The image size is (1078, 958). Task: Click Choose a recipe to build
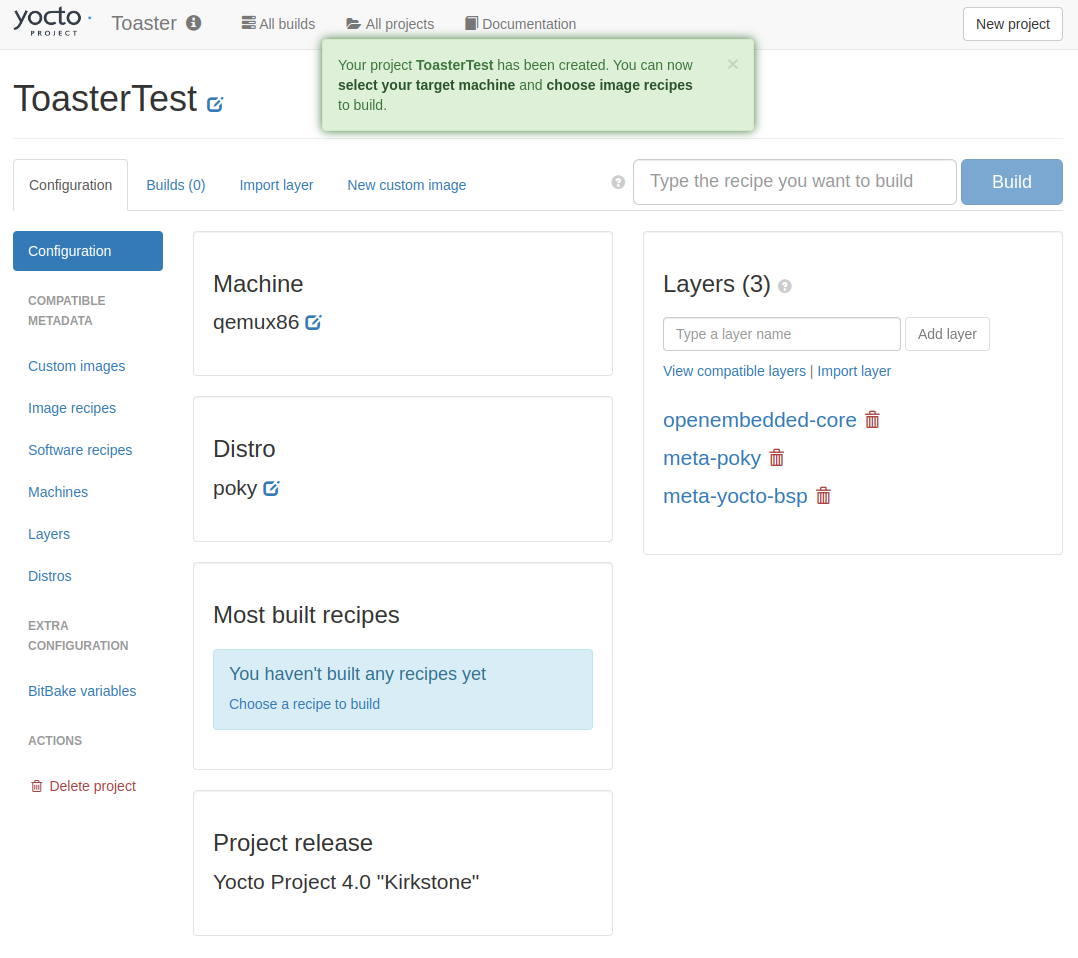coord(305,704)
